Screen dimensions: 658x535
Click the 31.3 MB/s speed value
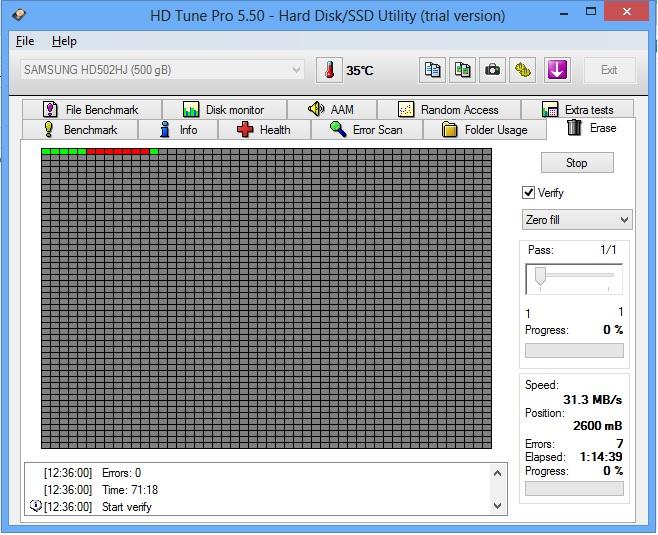point(593,399)
